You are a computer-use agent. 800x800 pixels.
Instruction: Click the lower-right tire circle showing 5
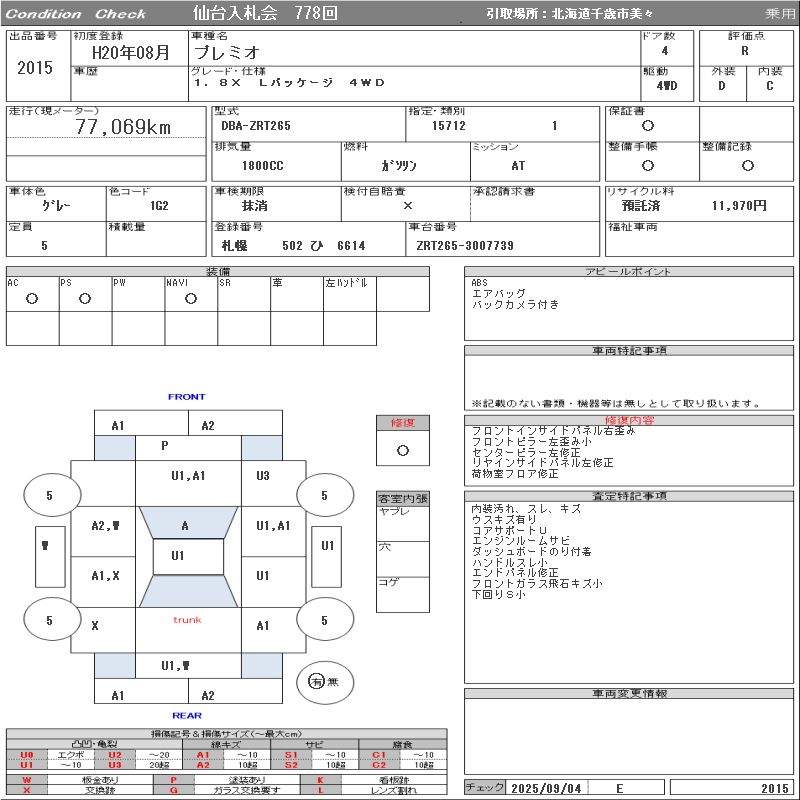(x=323, y=620)
